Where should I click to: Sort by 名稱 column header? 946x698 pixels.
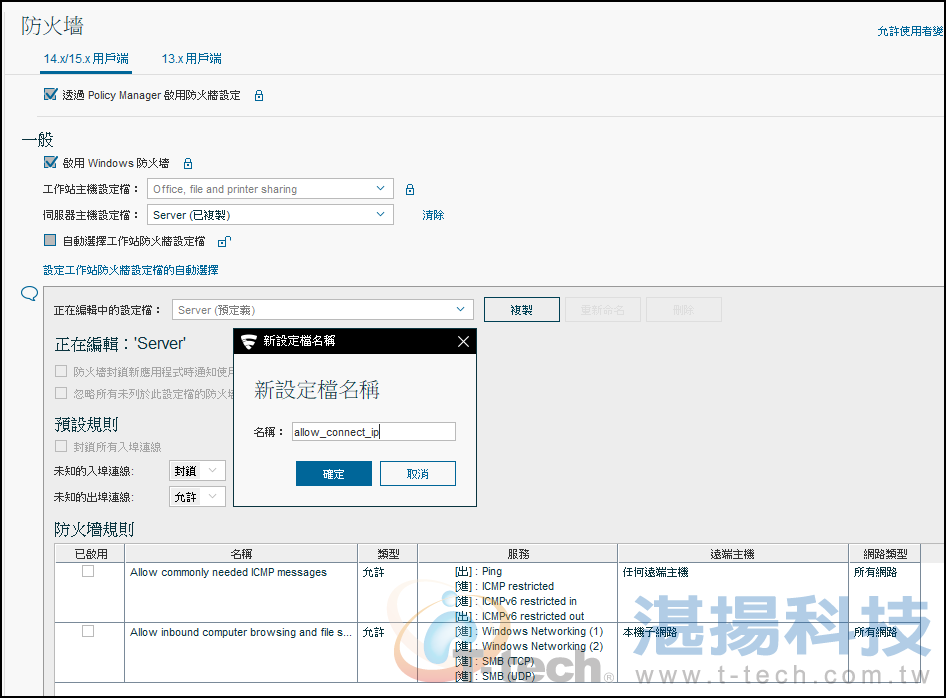tap(241, 553)
